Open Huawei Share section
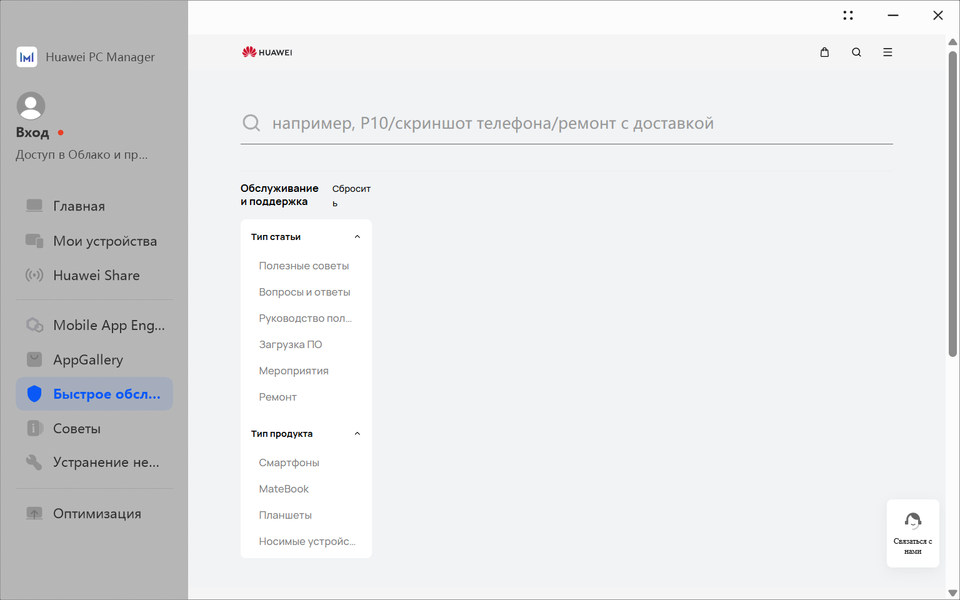Viewport: 960px width, 600px height. (x=94, y=275)
